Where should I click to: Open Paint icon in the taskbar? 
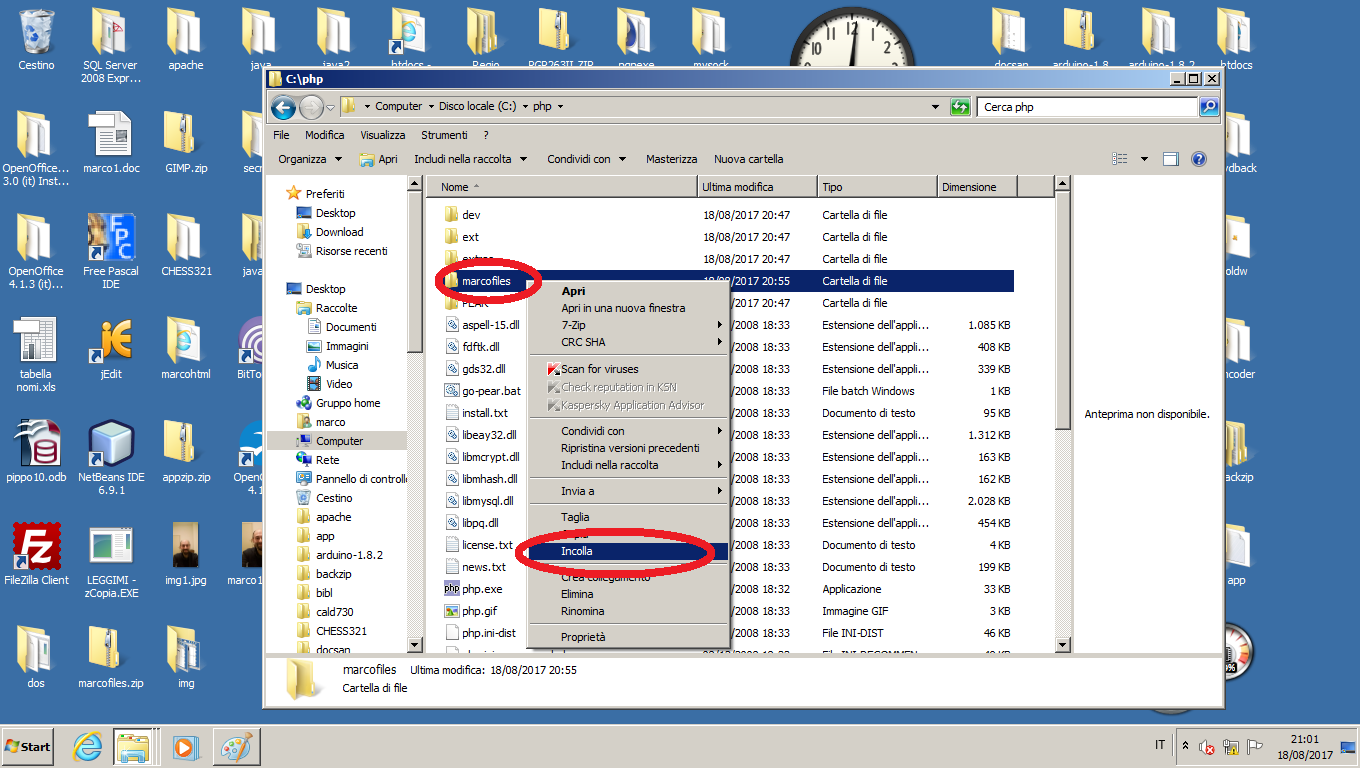pyautogui.click(x=235, y=747)
